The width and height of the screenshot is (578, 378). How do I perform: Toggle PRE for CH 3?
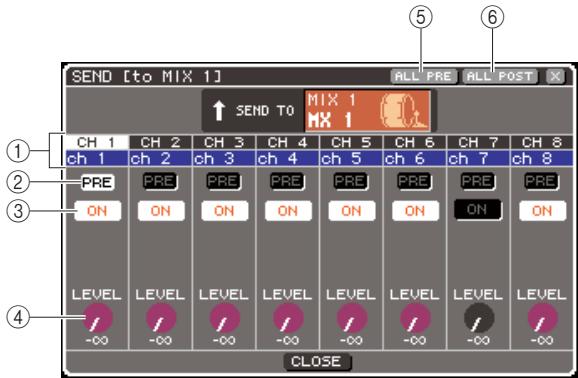point(224,181)
